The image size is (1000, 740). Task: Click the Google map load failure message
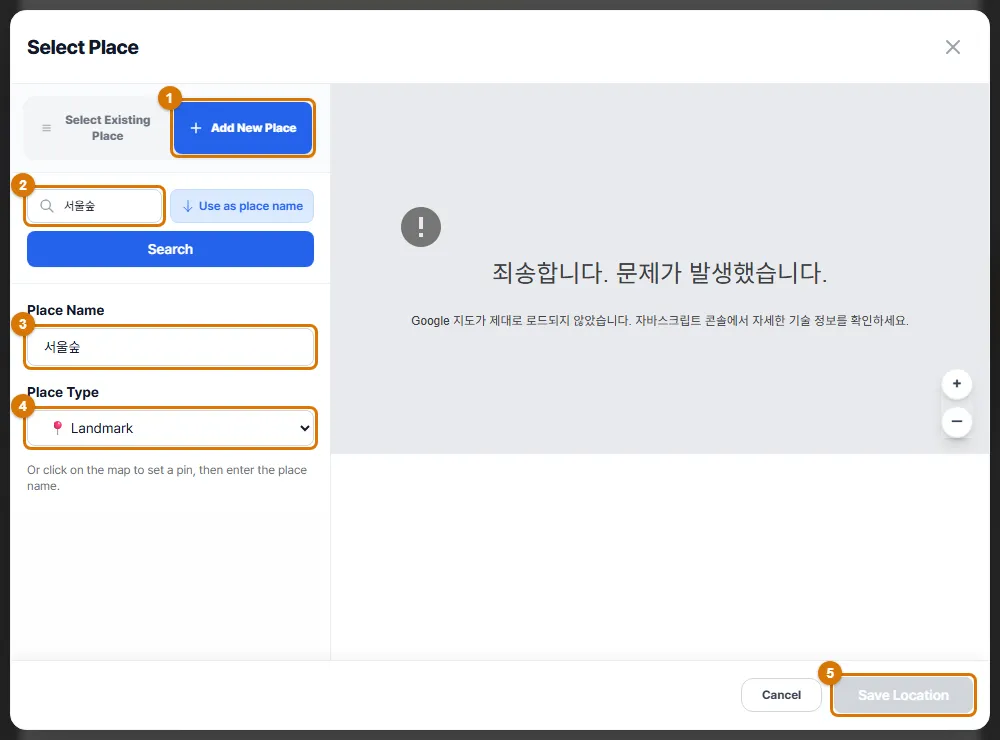(659, 320)
